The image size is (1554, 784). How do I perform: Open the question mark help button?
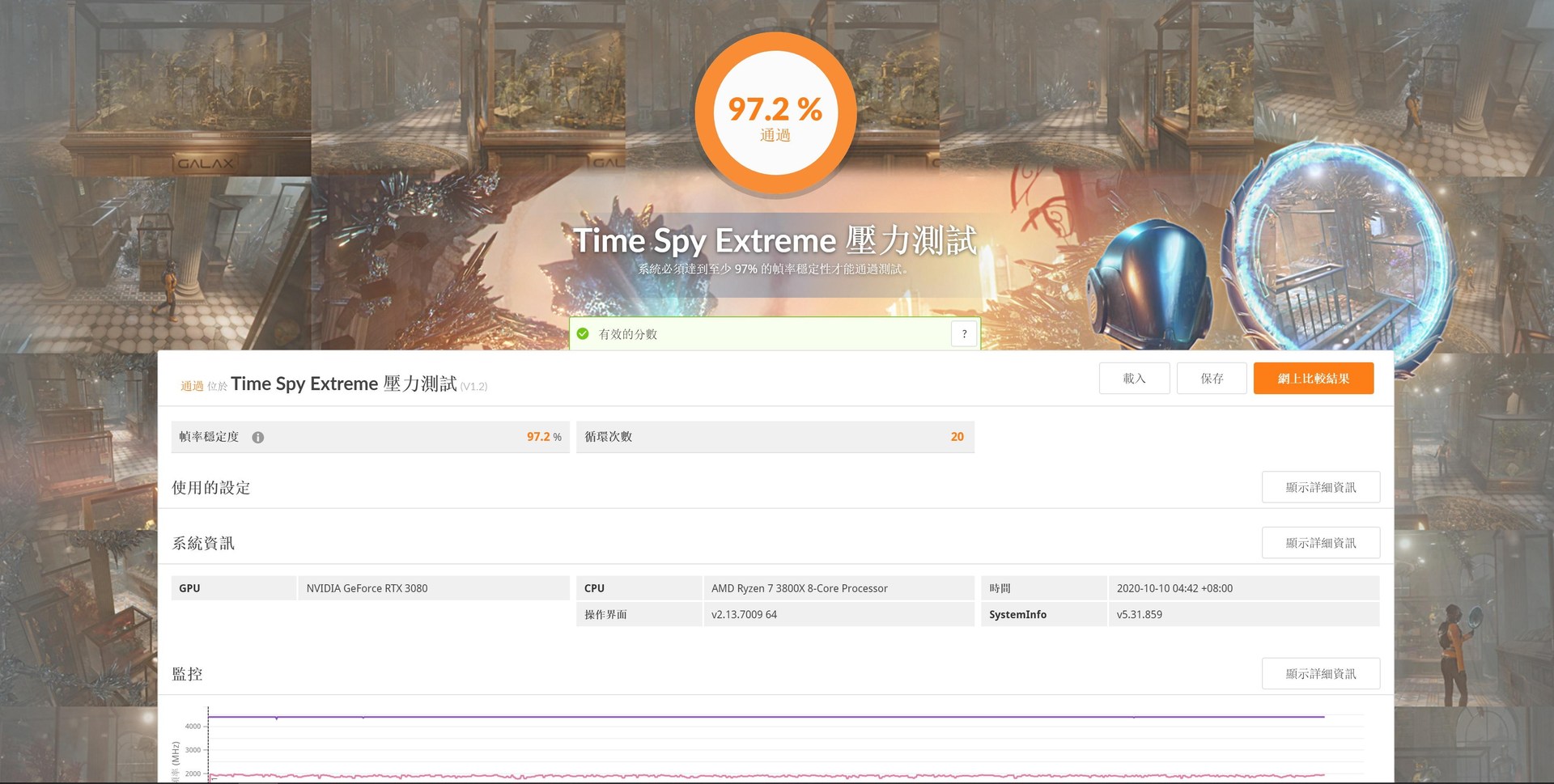tap(964, 333)
